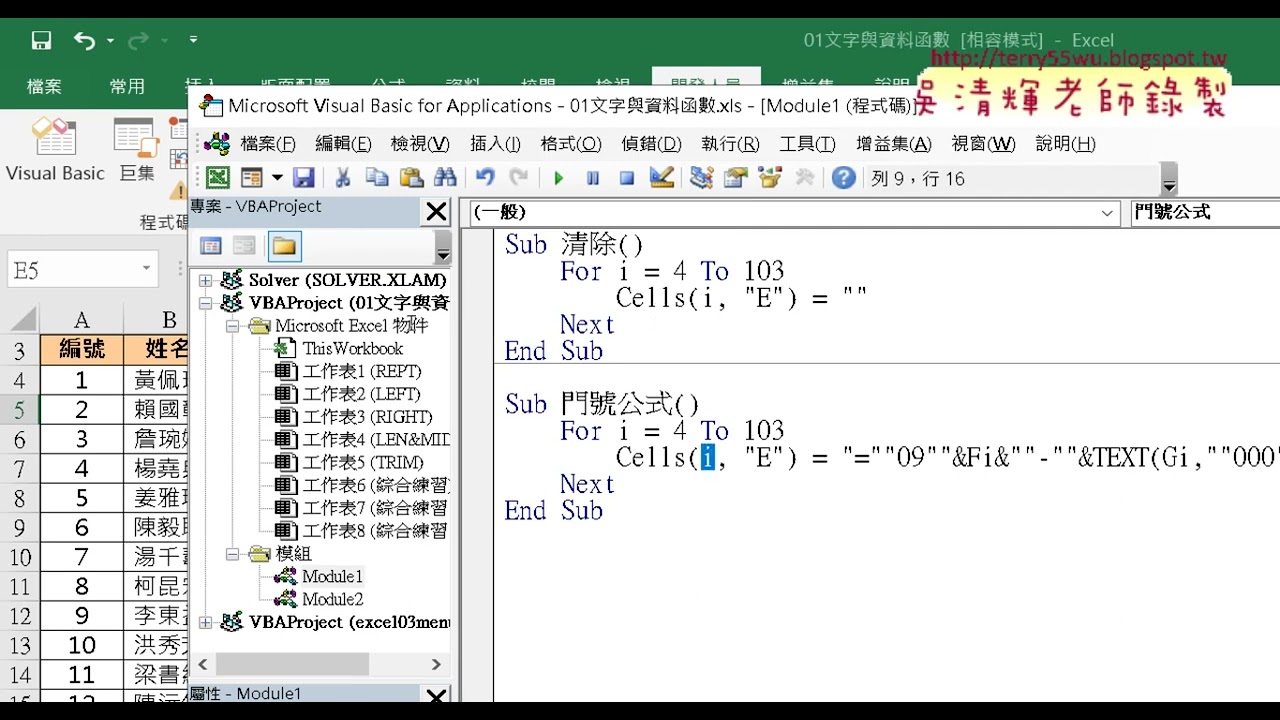Click the 巨集 macros ribbon button
The width and height of the screenshot is (1280, 720).
[137, 150]
